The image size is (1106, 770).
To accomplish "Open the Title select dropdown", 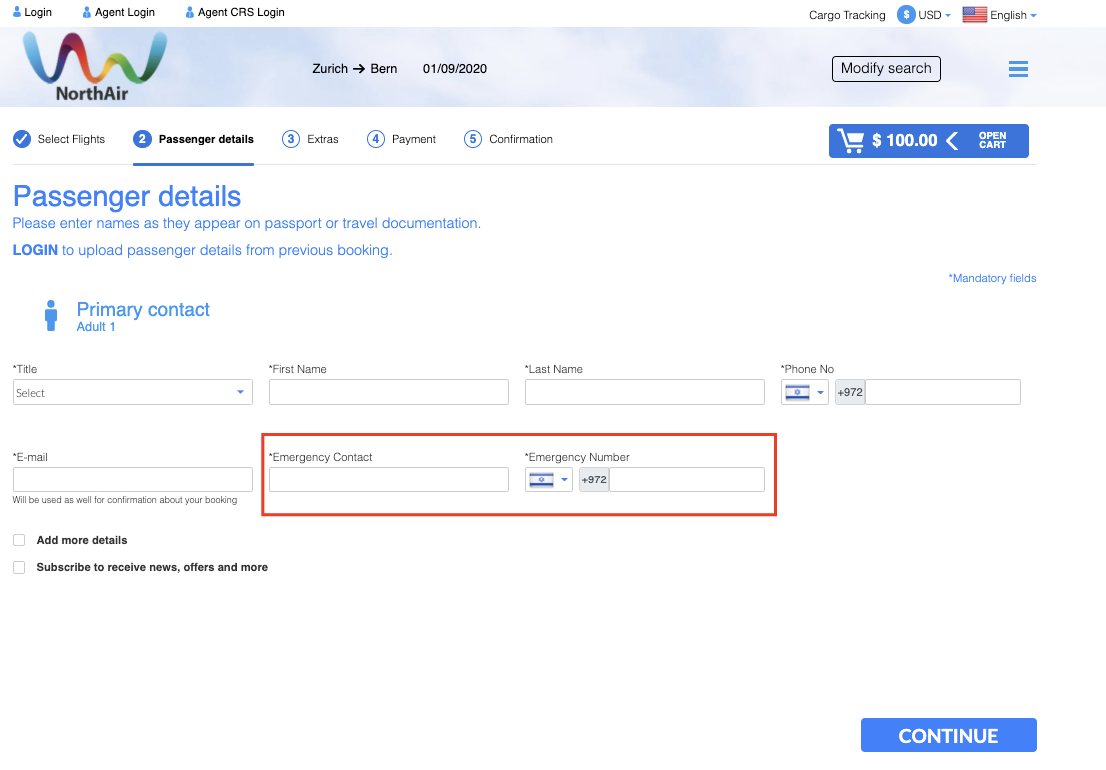I will [x=132, y=393].
